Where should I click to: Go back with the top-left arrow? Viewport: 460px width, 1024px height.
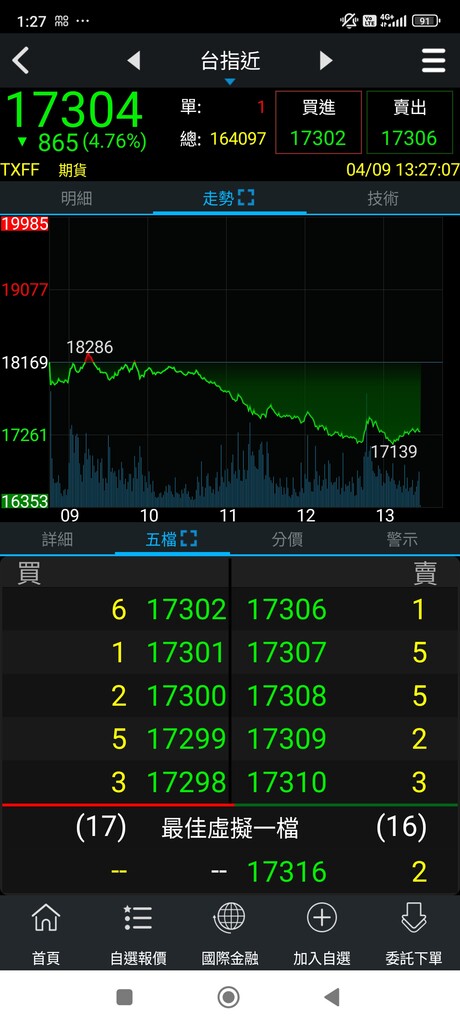click(21, 61)
